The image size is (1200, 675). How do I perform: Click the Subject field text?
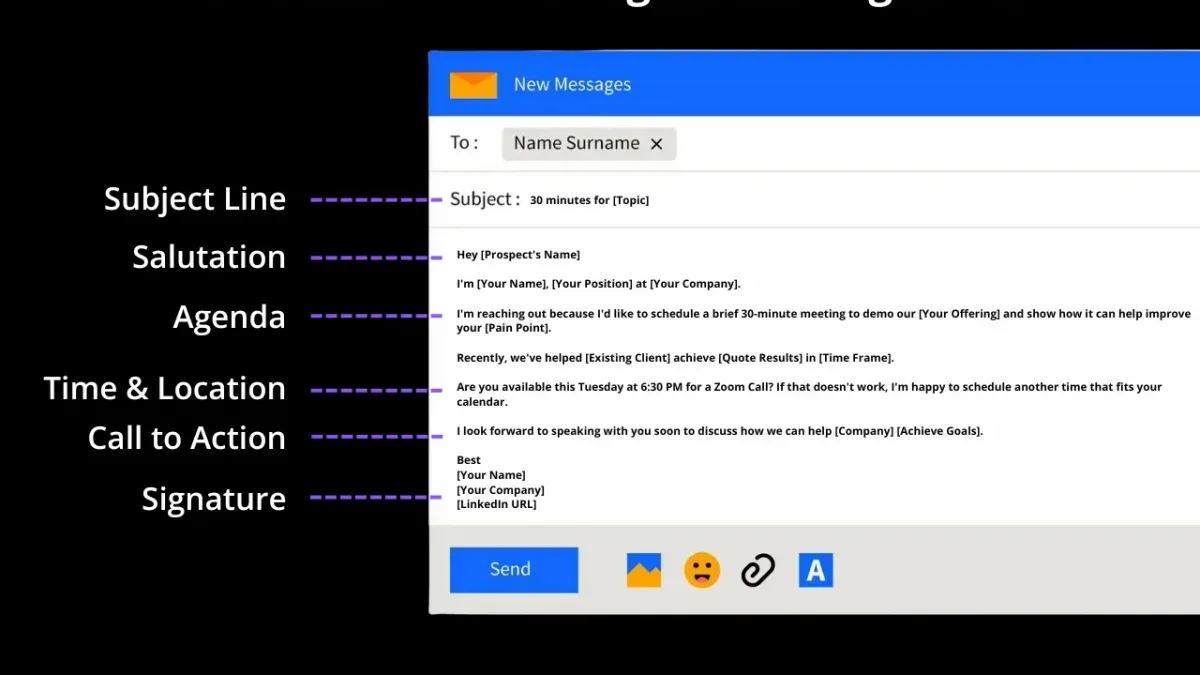[x=589, y=200]
